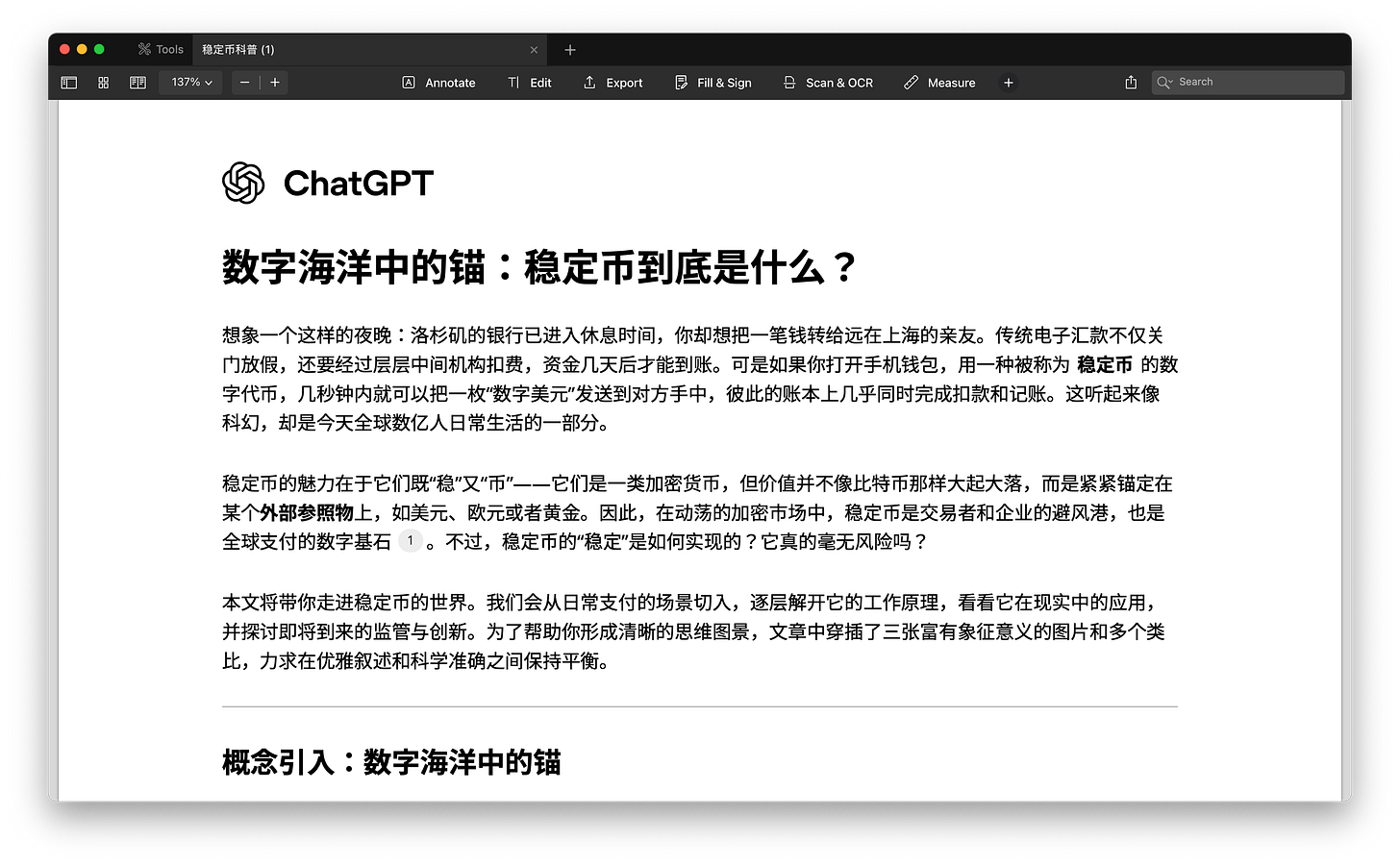Focus the Search field
Image resolution: width=1400 pixels, height=865 pixels.
[x=1248, y=83]
